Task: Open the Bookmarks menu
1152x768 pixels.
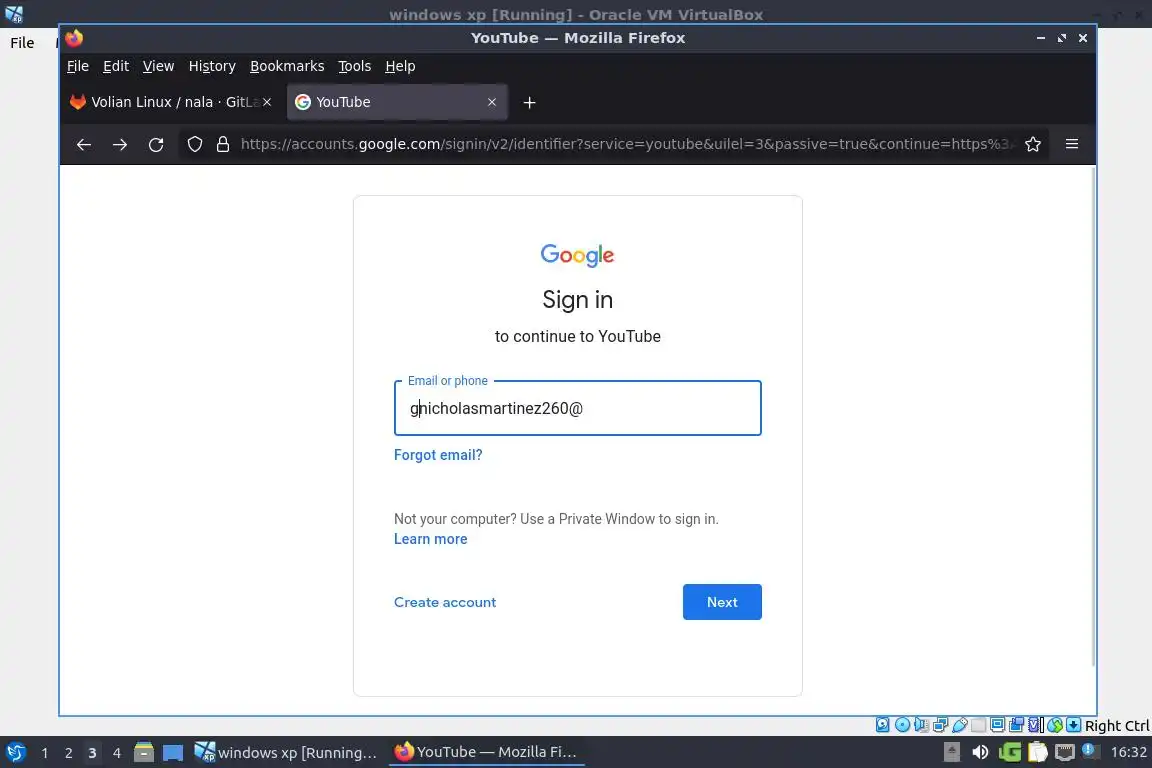Action: [x=287, y=66]
